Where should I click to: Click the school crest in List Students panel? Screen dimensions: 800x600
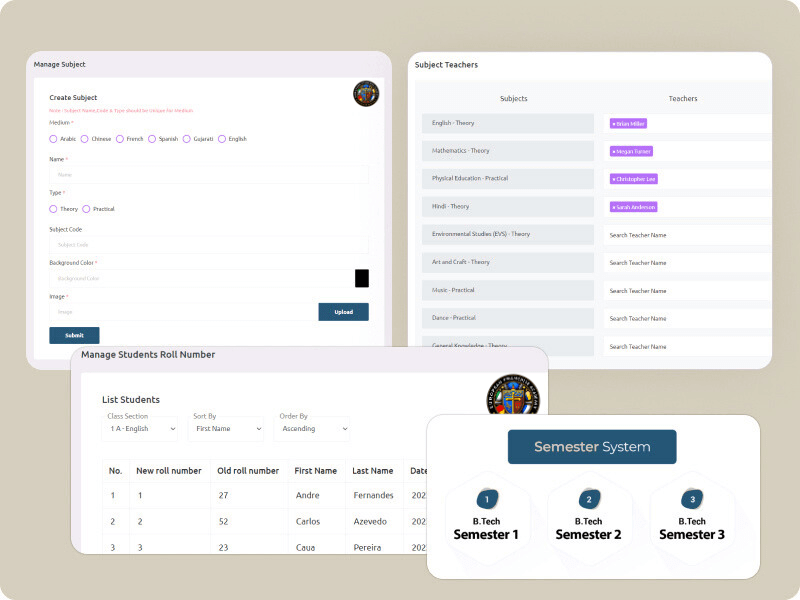[x=512, y=398]
